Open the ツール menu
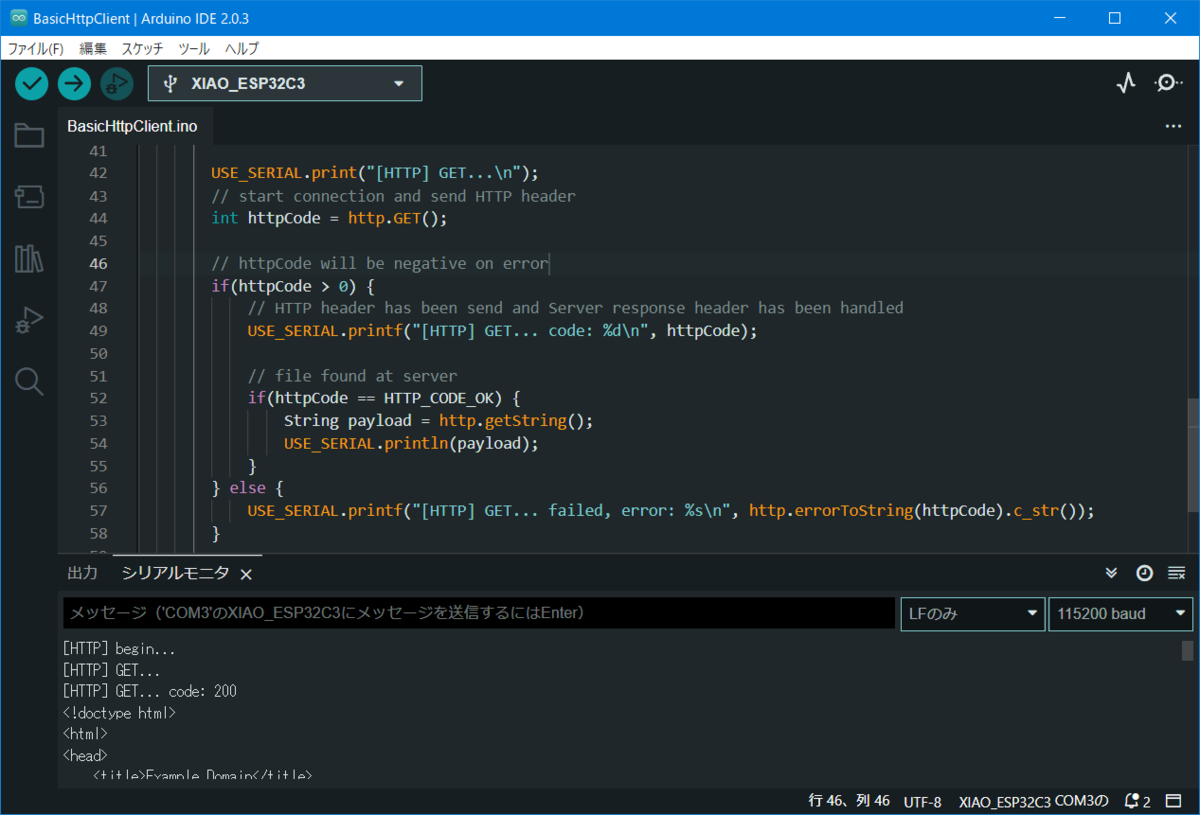Screen dimensions: 1200x815 pos(194,48)
